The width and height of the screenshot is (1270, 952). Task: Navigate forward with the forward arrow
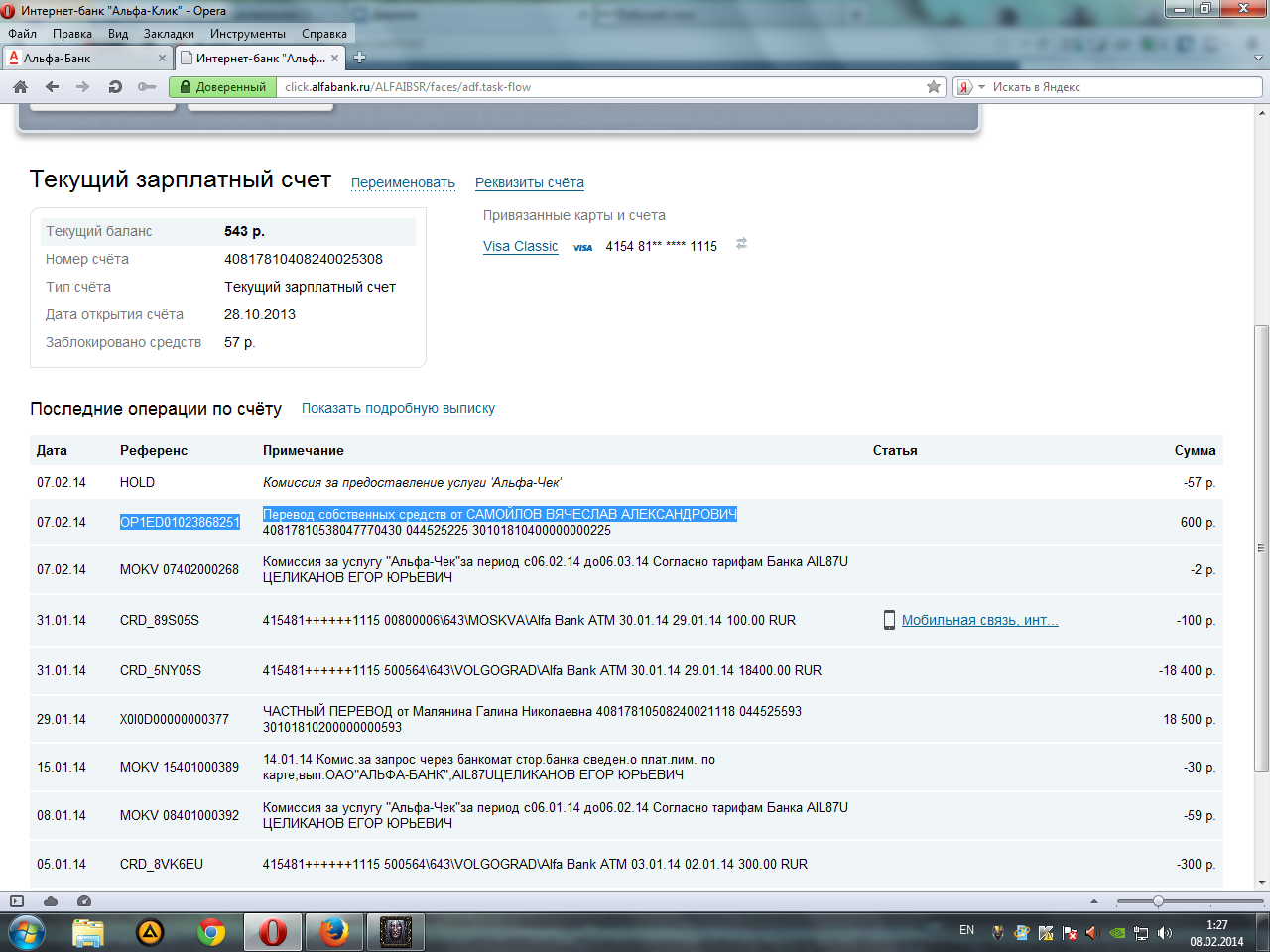[x=83, y=87]
